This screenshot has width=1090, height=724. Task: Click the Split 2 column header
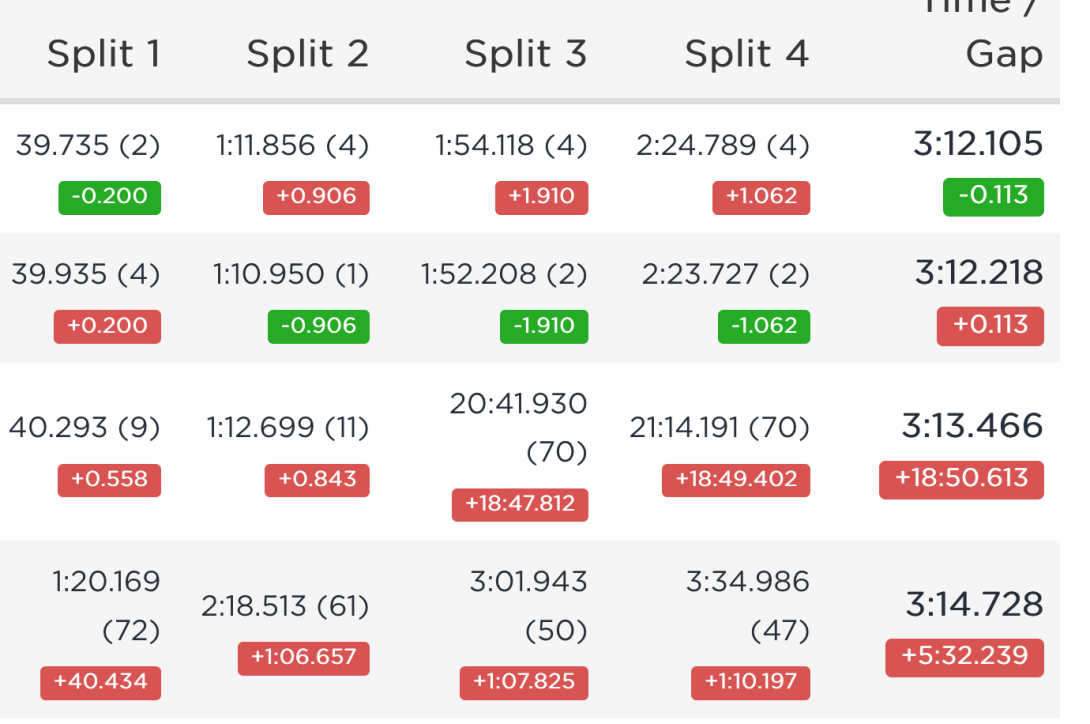[308, 54]
